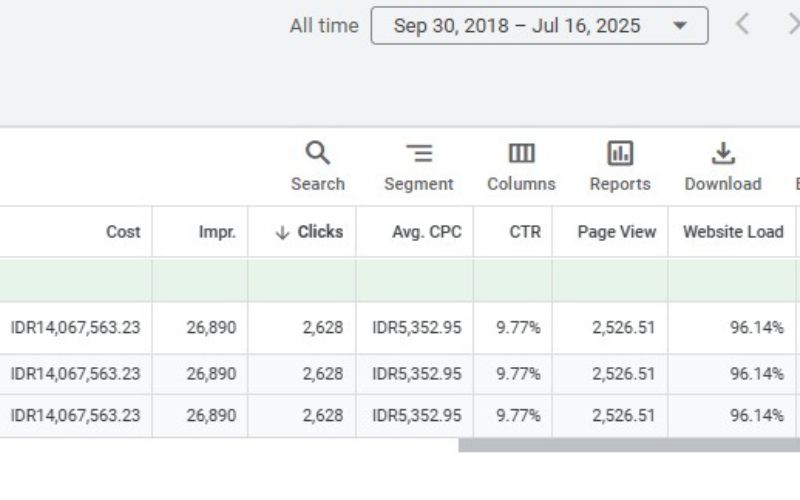Viewport: 800px width, 500px height.
Task: Select the Avg. CPC column header
Action: [426, 232]
